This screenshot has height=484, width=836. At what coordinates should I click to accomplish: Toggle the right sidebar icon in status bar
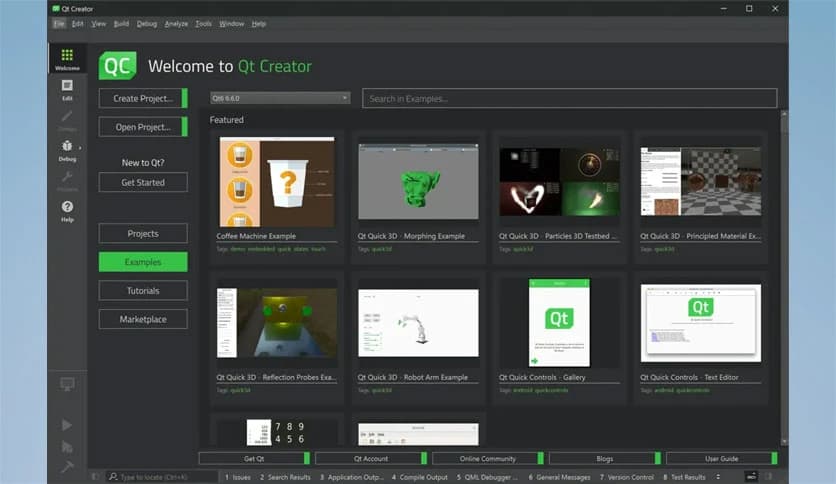click(769, 477)
